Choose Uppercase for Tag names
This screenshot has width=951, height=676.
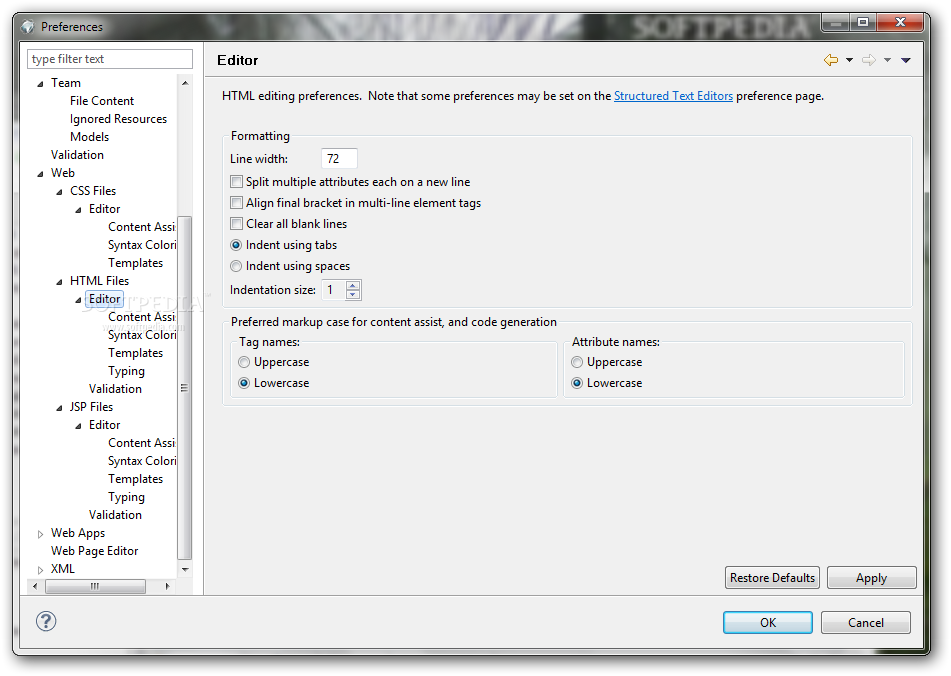tap(244, 362)
